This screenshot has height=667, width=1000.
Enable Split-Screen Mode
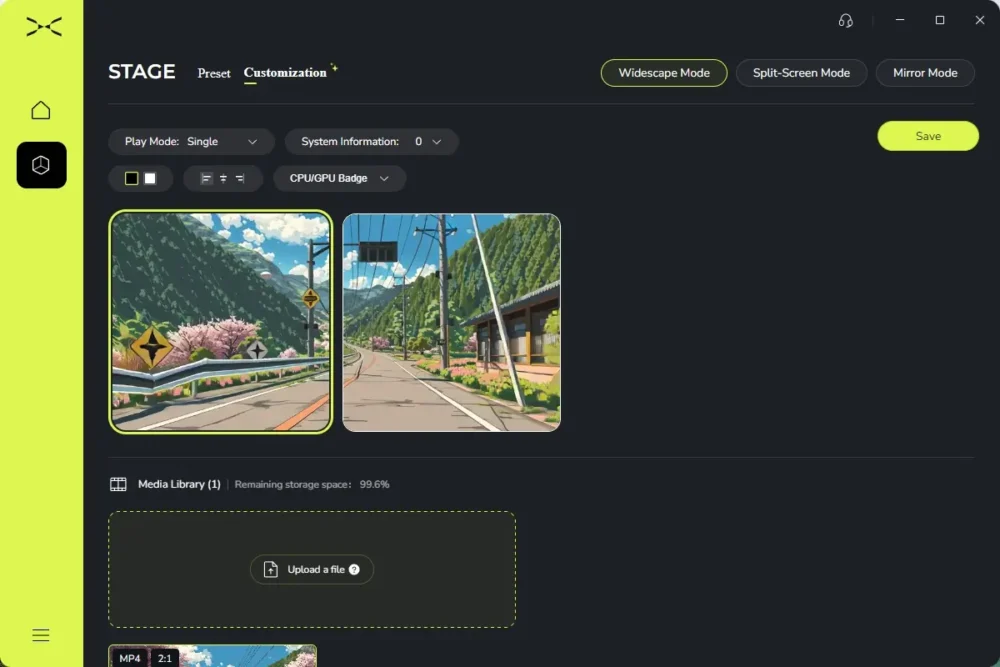point(801,73)
